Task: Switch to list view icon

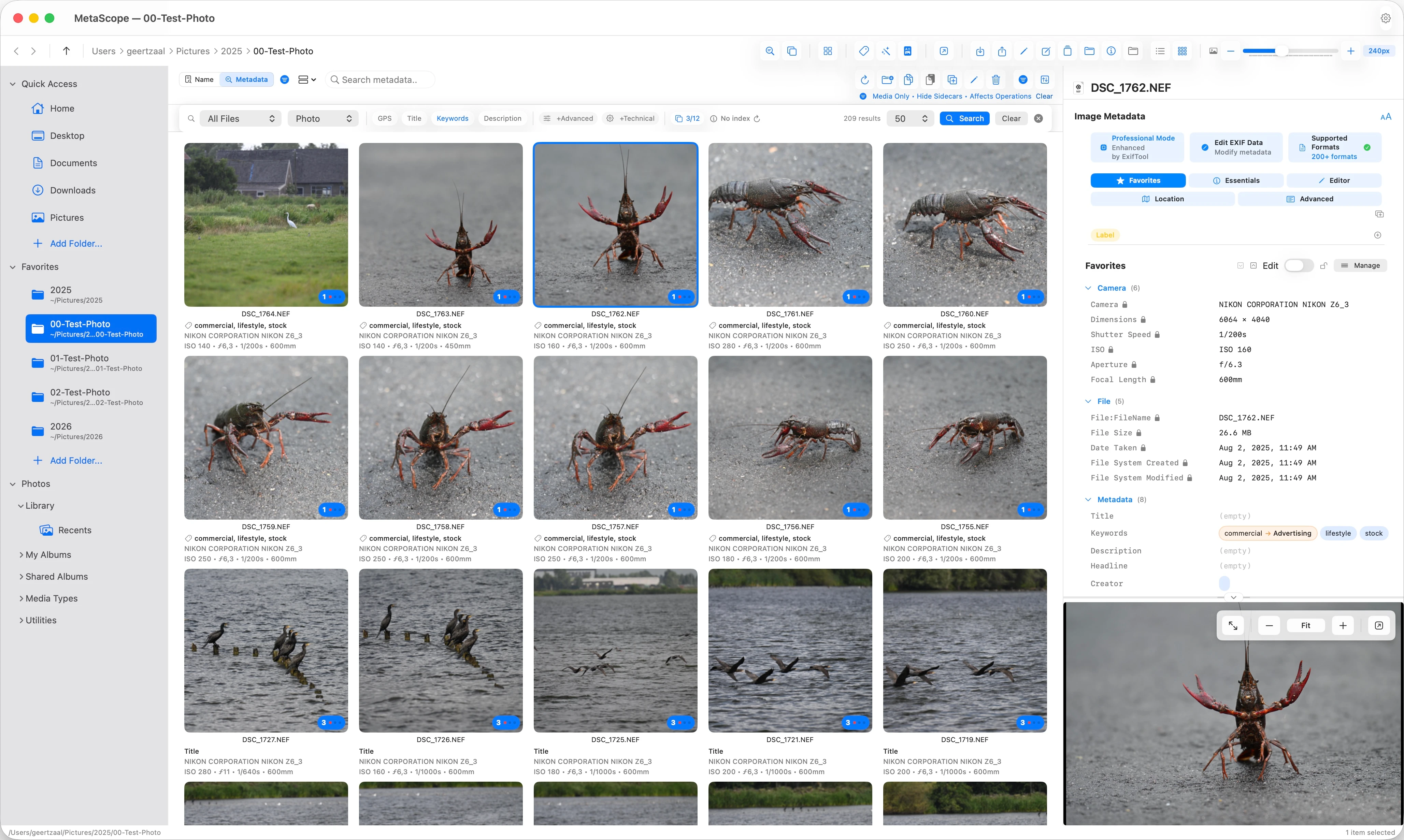Action: [x=1160, y=51]
